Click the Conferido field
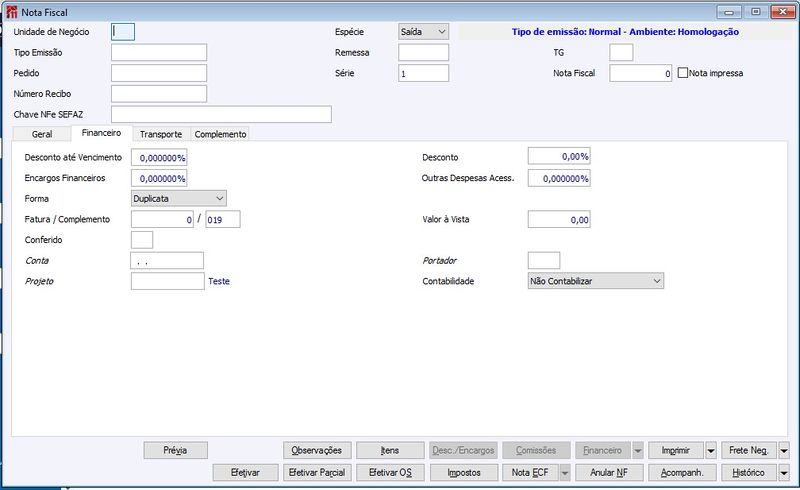800x490 pixels. pos(142,240)
